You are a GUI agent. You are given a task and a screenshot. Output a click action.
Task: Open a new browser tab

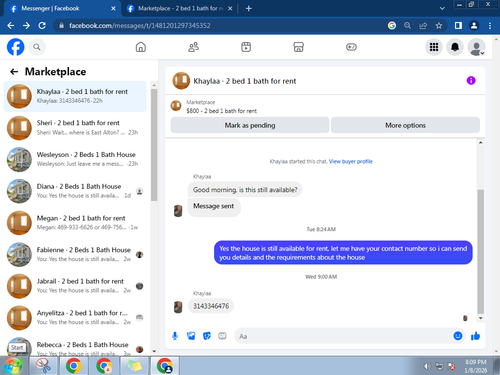tap(249, 8)
